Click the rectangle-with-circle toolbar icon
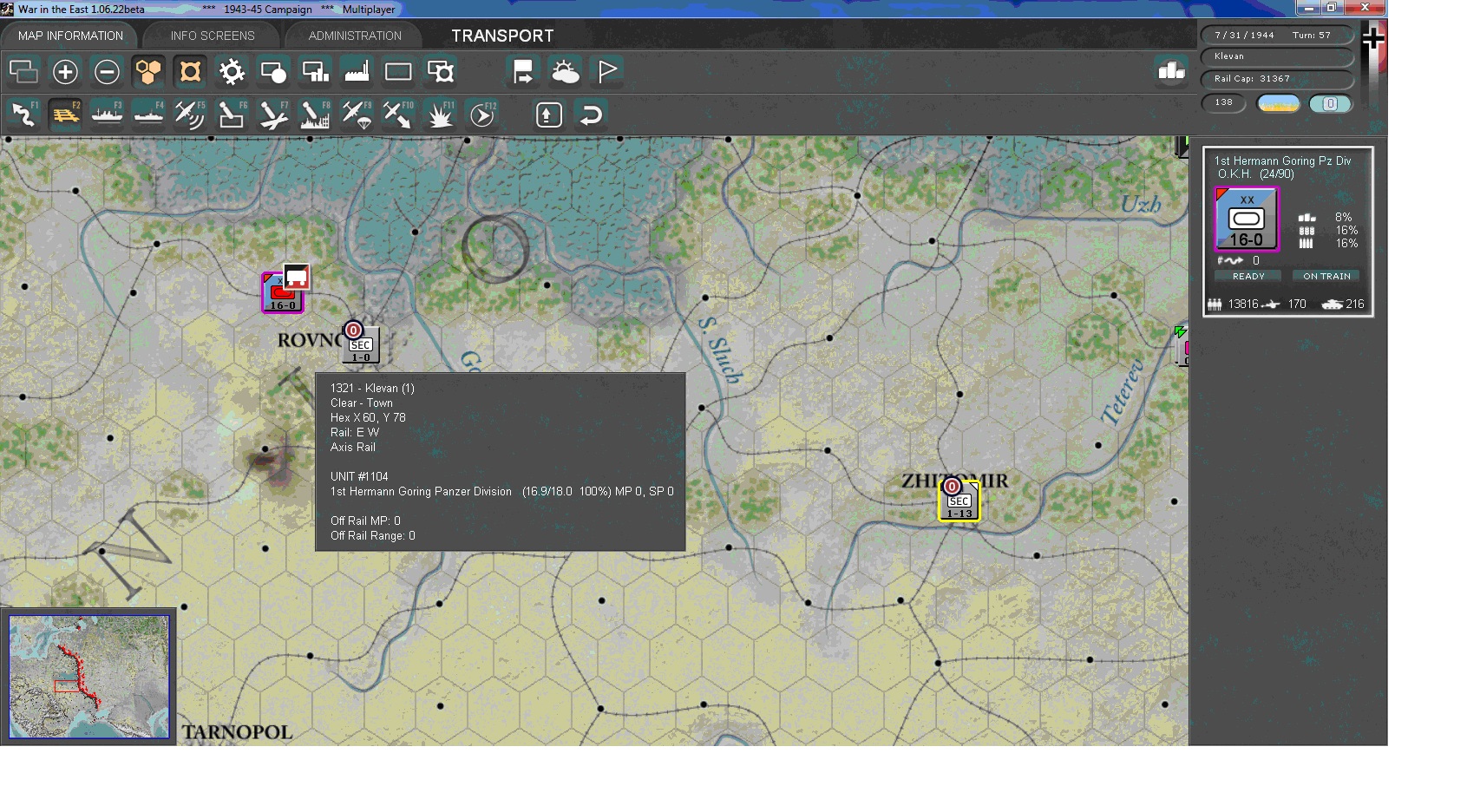 [x=273, y=71]
